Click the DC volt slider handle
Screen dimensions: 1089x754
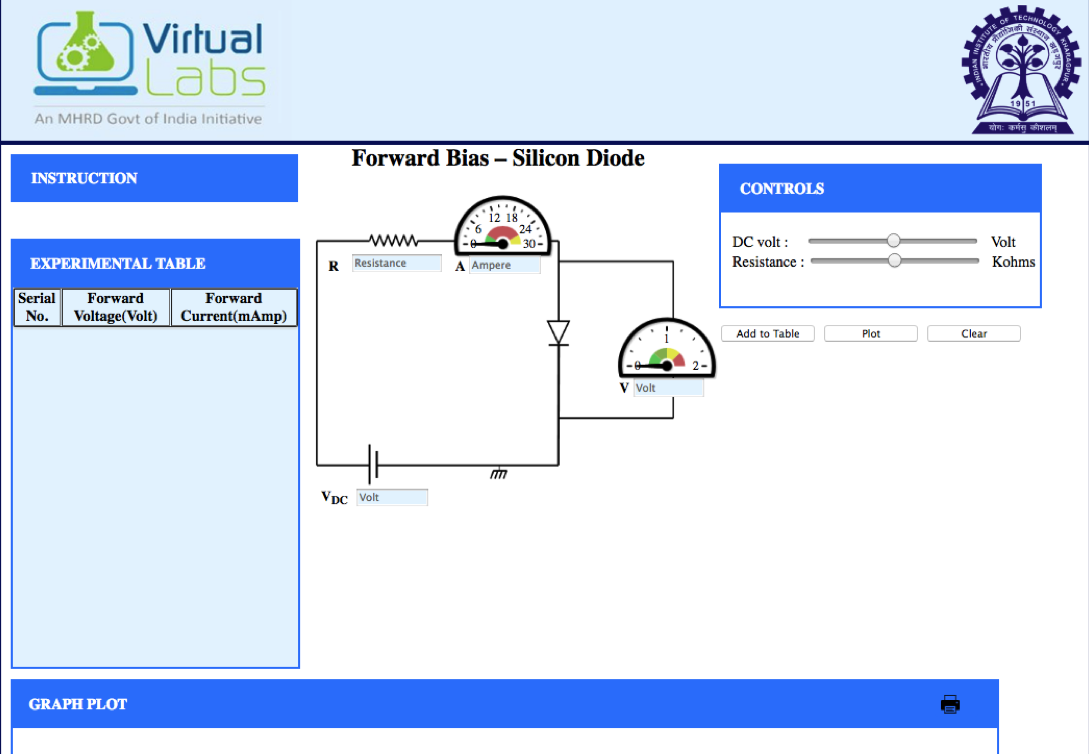click(x=894, y=241)
